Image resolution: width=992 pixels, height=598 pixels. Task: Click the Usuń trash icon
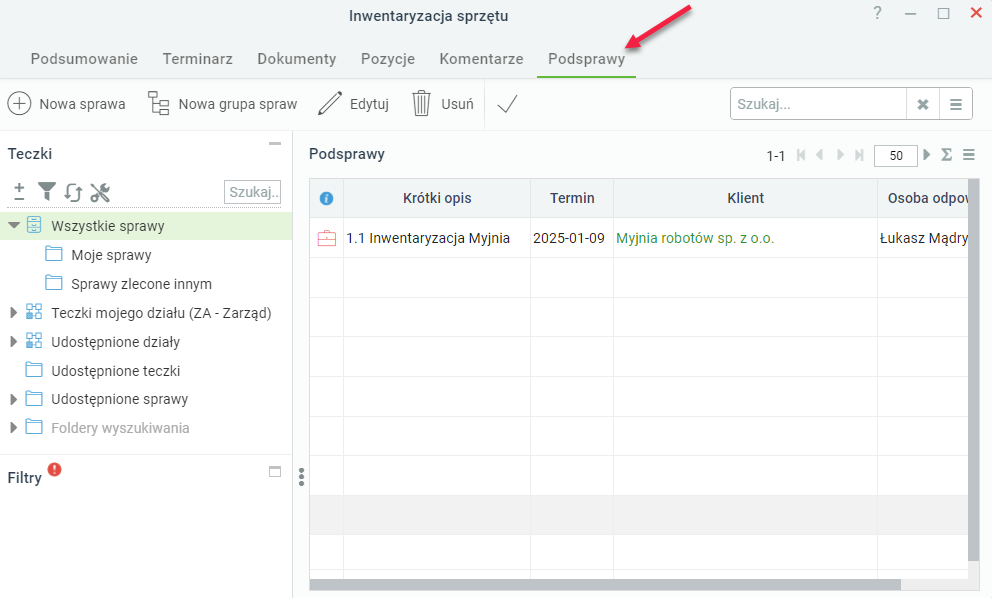click(421, 103)
